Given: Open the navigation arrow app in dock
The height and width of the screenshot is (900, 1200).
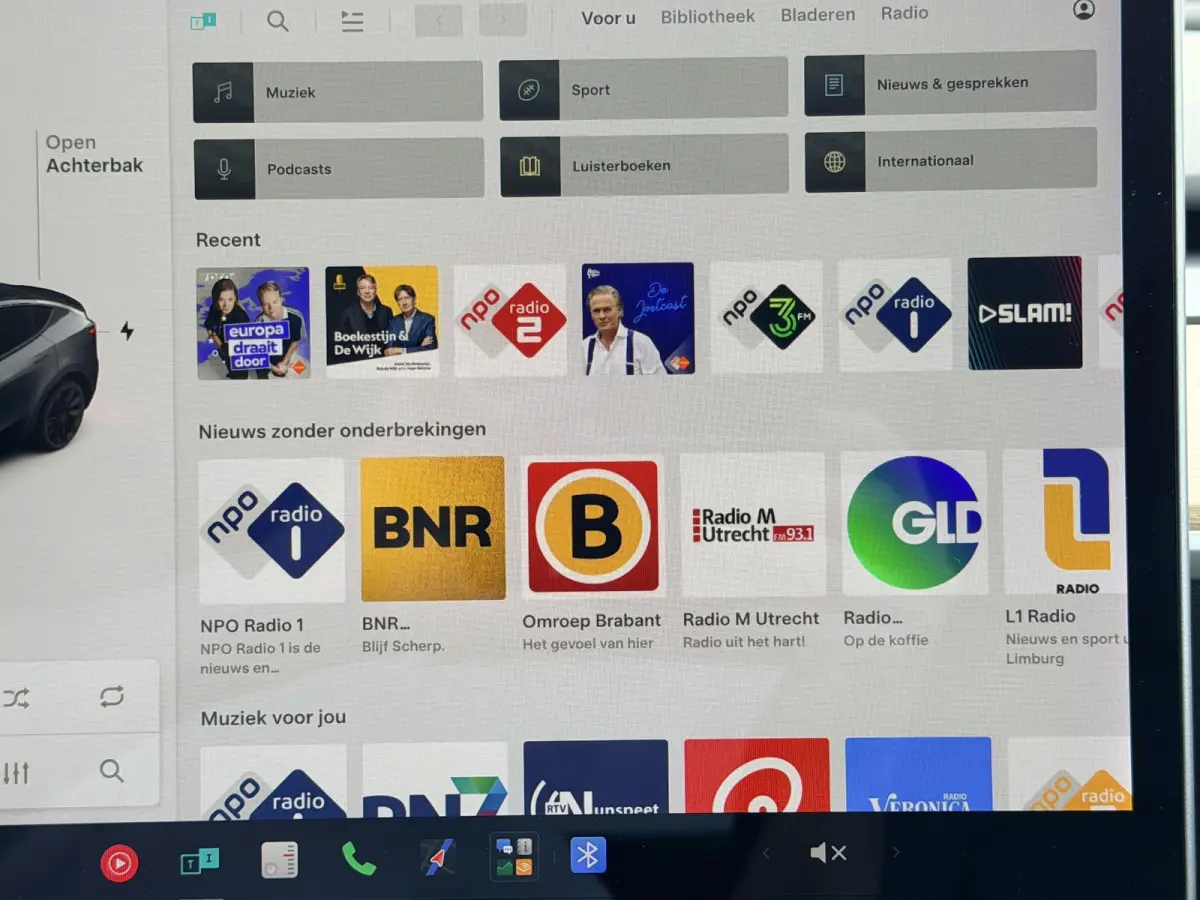Looking at the screenshot, I should coord(438,857).
